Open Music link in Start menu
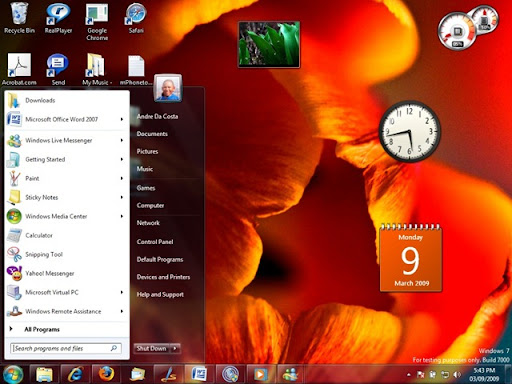Screen dimensions: 512x384 145,169
